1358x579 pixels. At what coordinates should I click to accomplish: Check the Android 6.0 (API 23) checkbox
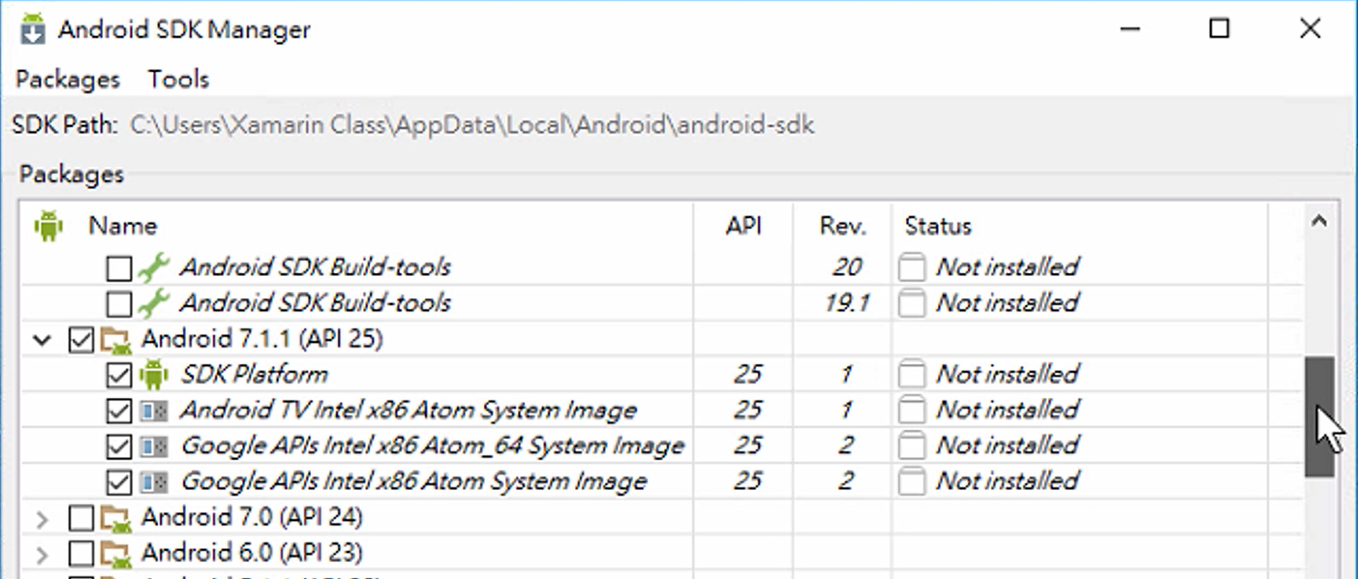click(81, 553)
